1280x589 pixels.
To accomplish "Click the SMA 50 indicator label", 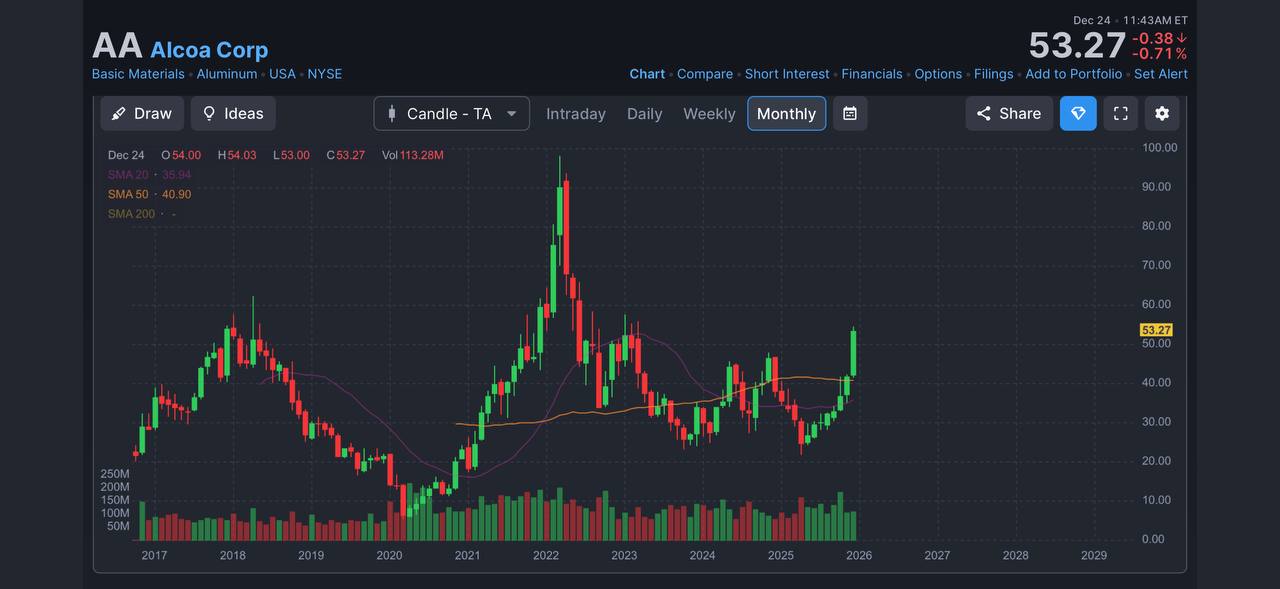I will click(x=128, y=194).
